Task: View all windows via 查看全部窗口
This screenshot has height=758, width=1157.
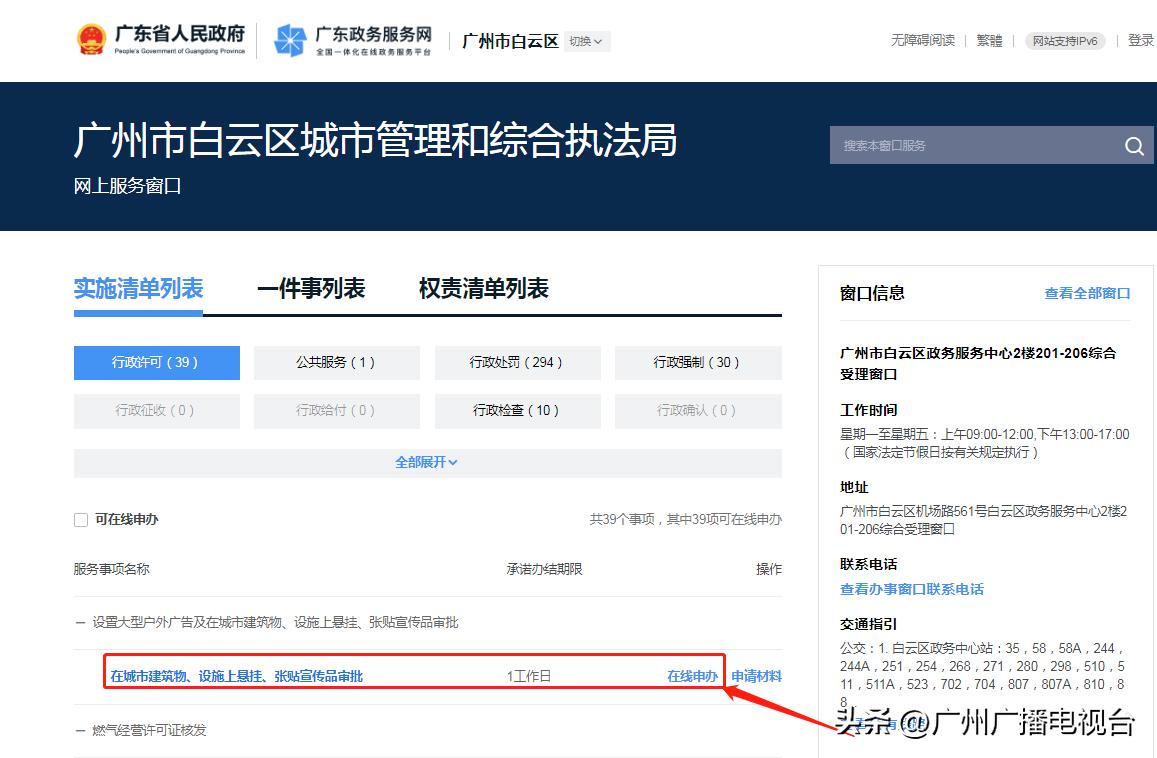Action: pyautogui.click(x=1088, y=293)
